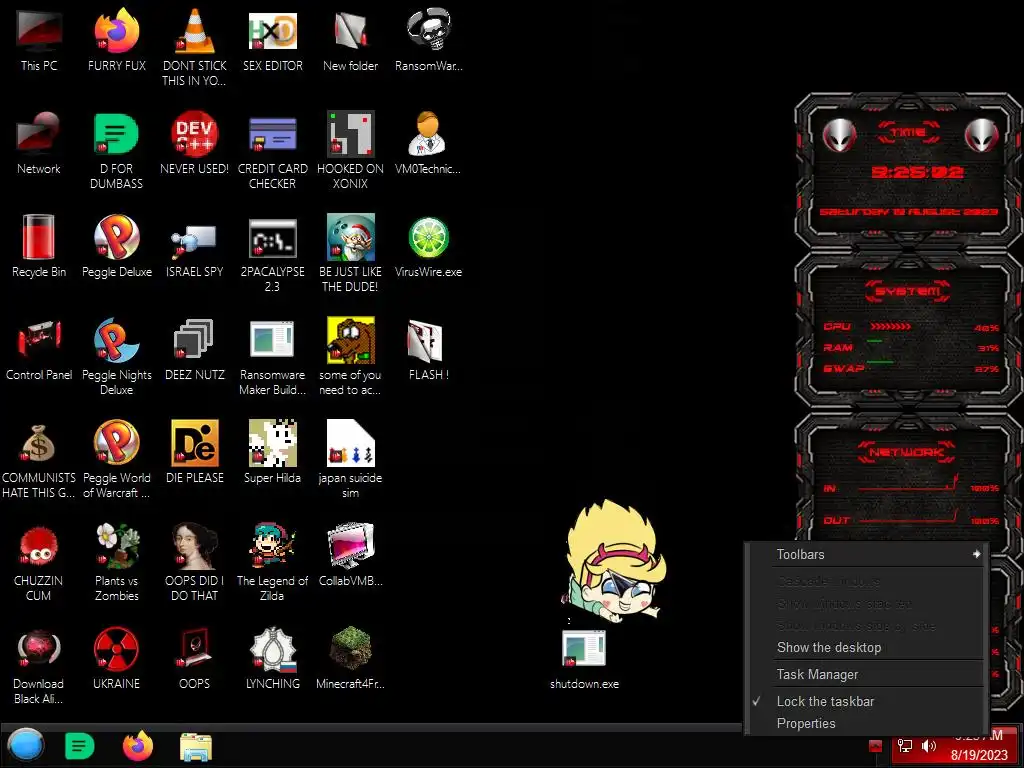Open the Network desktop icon

coord(39,134)
